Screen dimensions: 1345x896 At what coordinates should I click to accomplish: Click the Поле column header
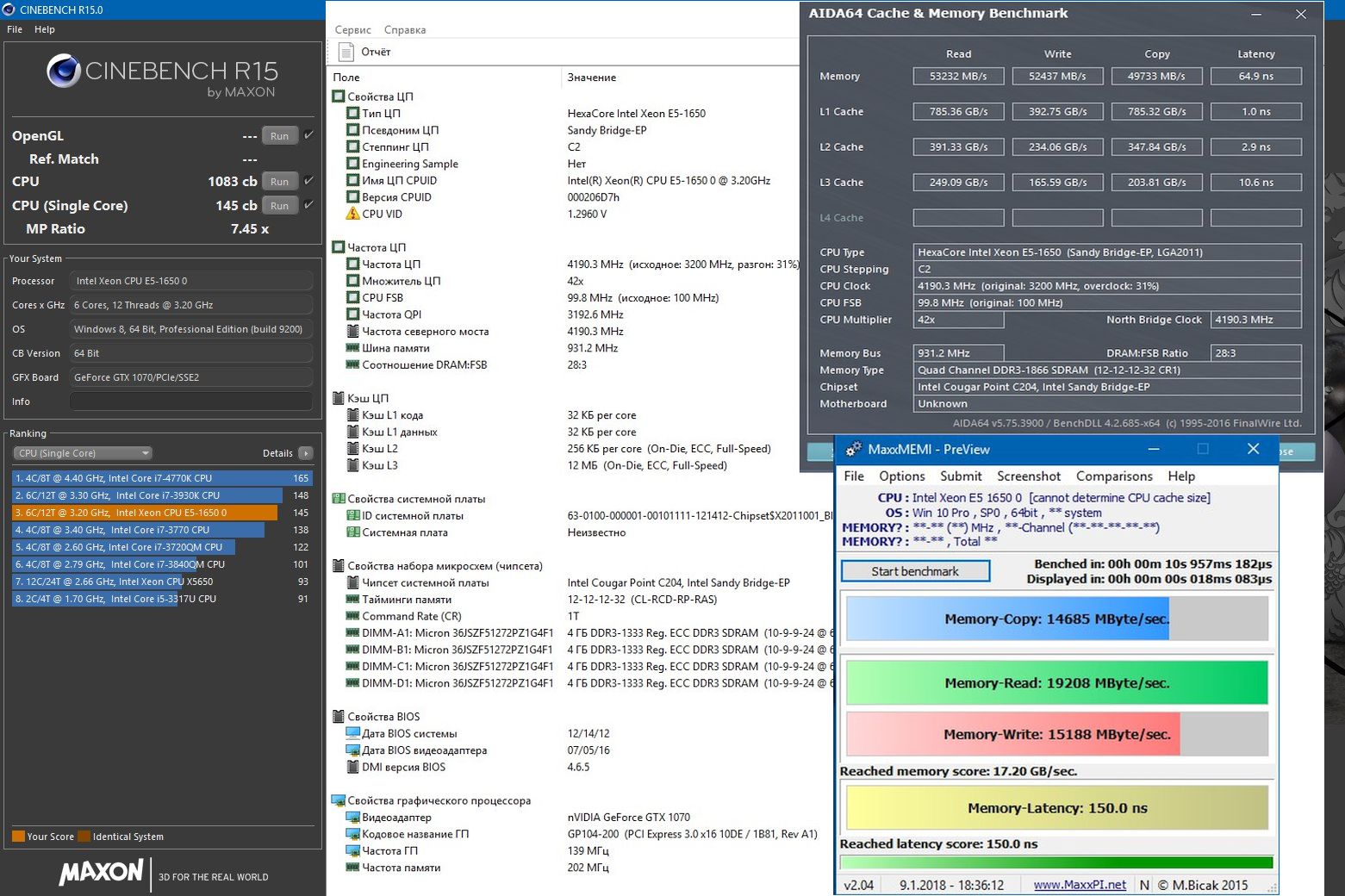click(346, 78)
